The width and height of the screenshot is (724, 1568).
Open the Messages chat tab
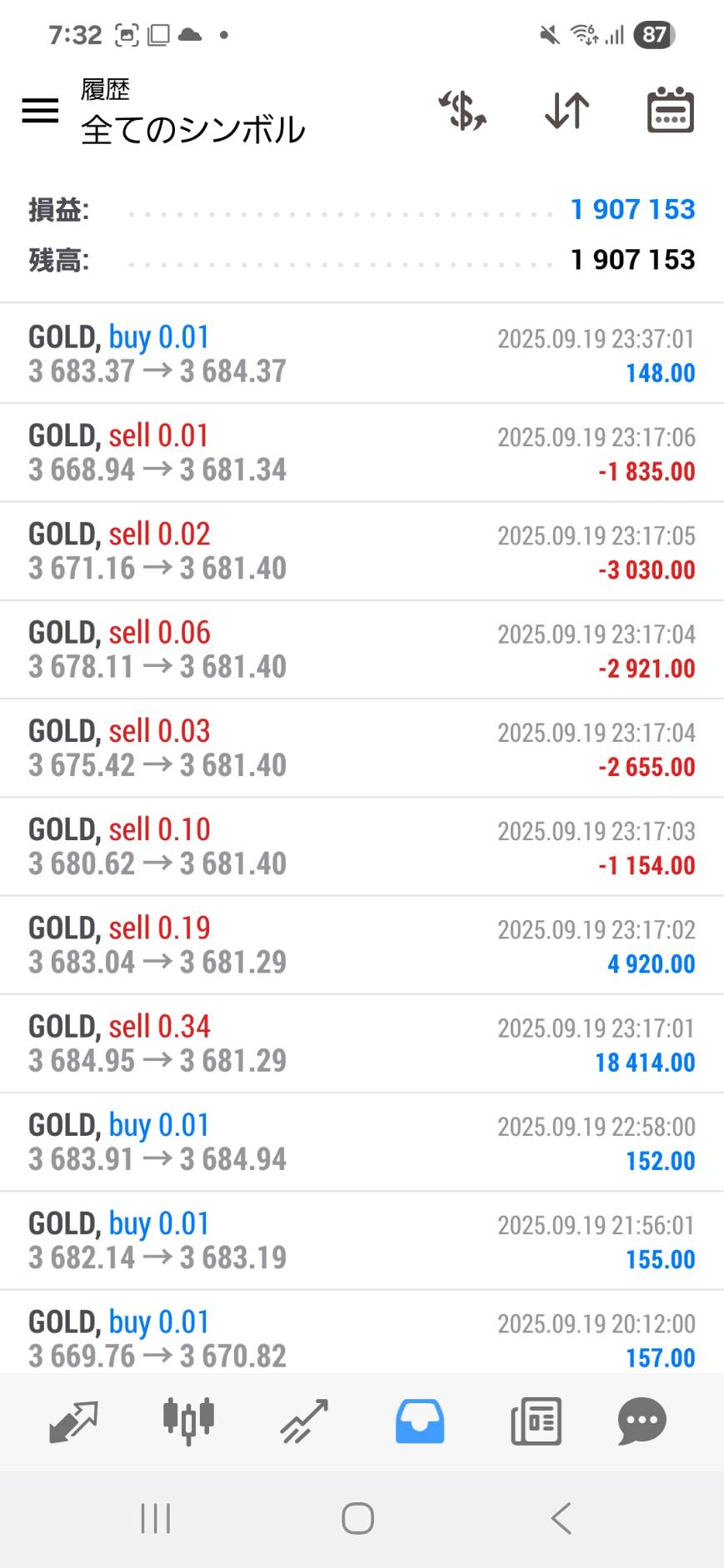[642, 1421]
